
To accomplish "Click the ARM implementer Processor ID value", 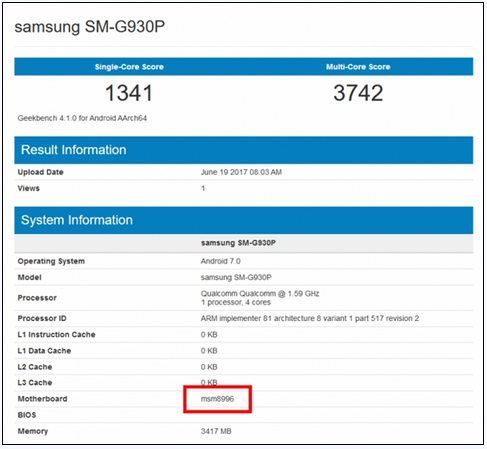I will [310, 318].
